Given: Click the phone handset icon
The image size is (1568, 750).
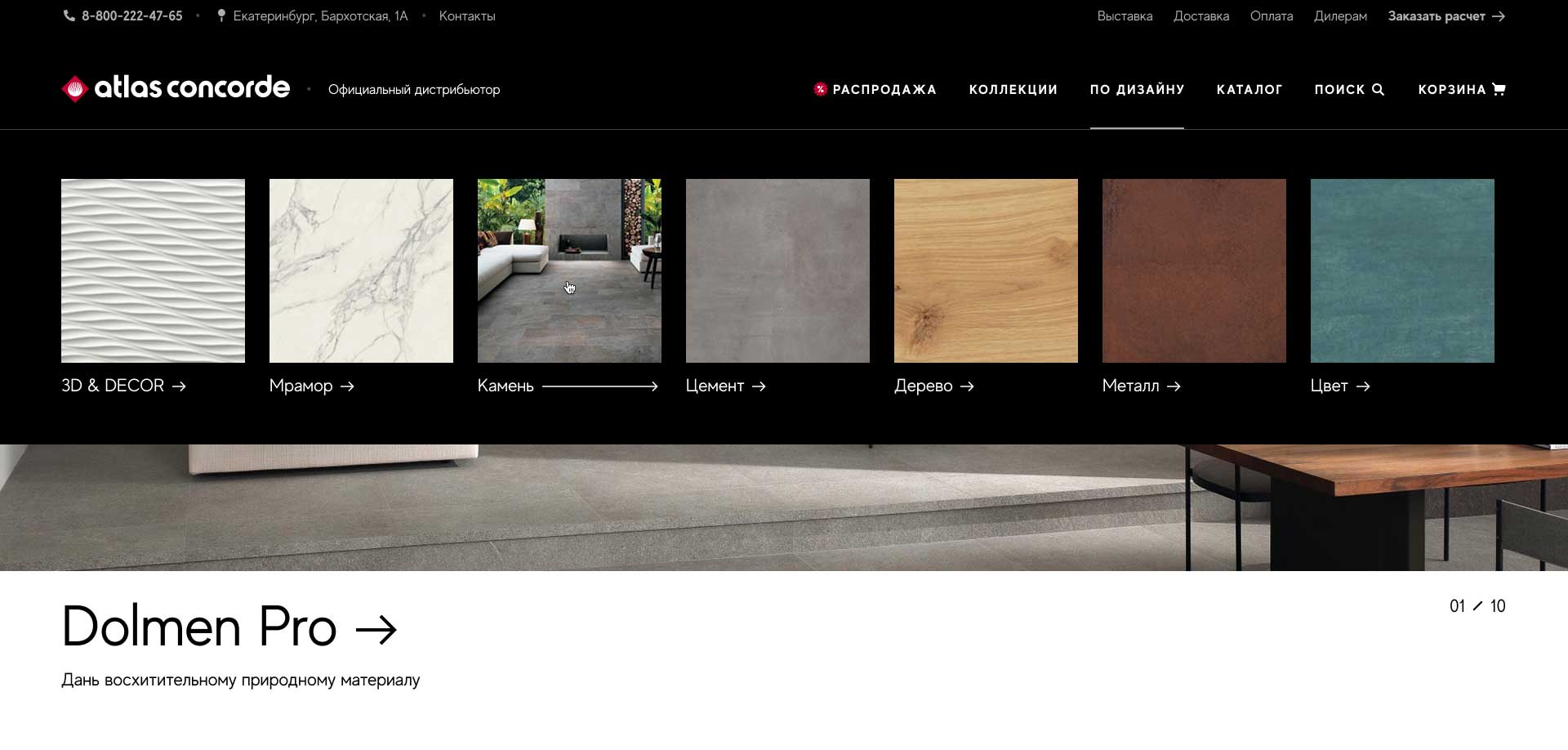Looking at the screenshot, I should click(69, 16).
